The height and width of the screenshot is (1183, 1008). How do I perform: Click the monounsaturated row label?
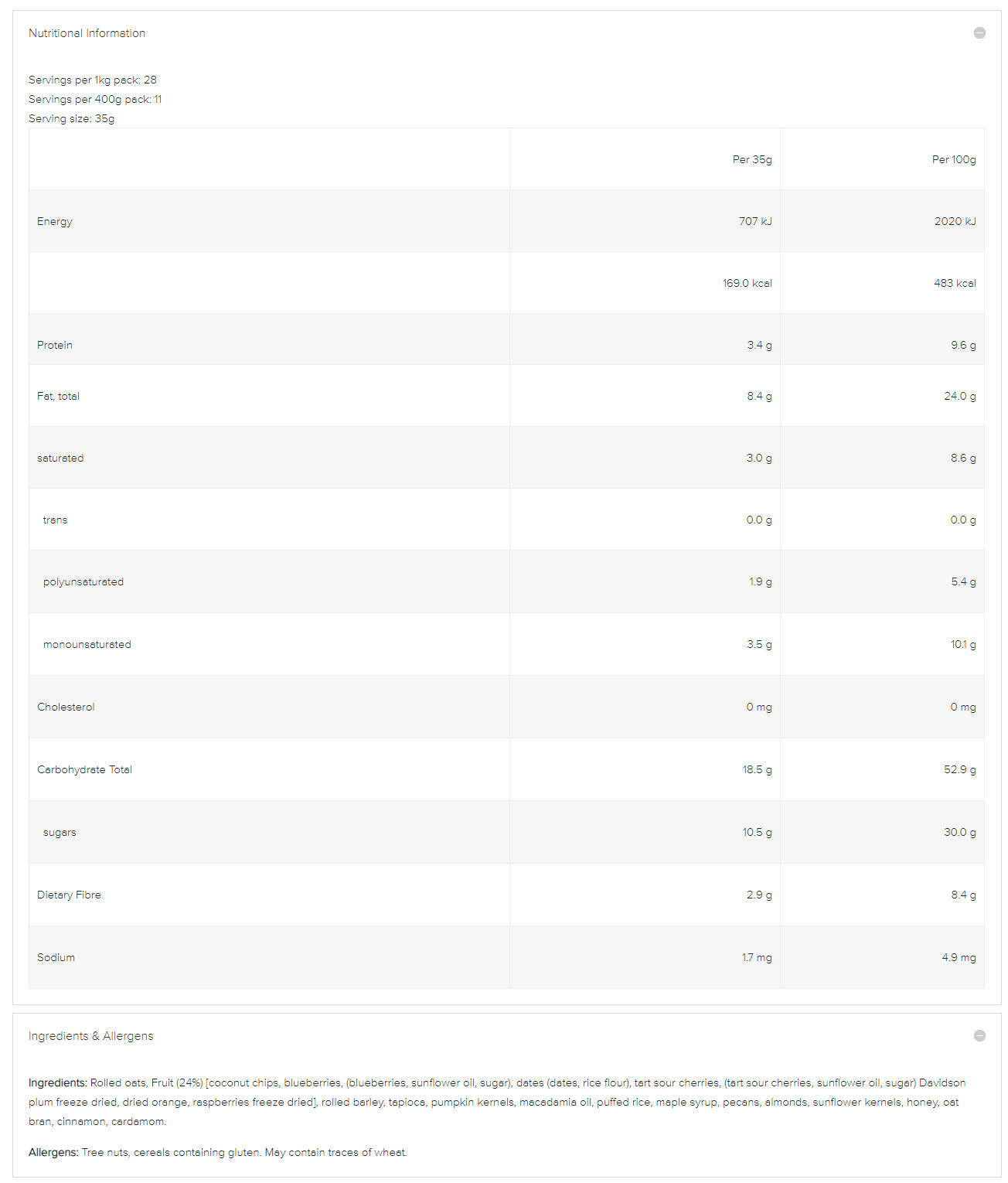(87, 644)
